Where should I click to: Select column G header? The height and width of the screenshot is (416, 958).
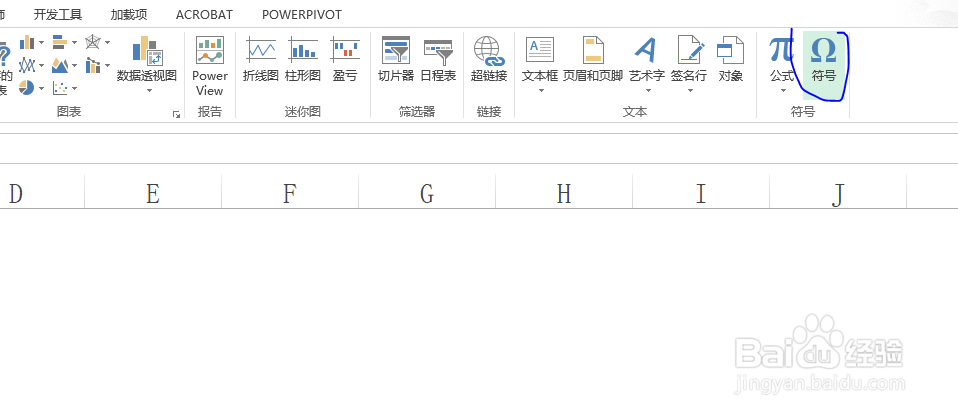(426, 193)
